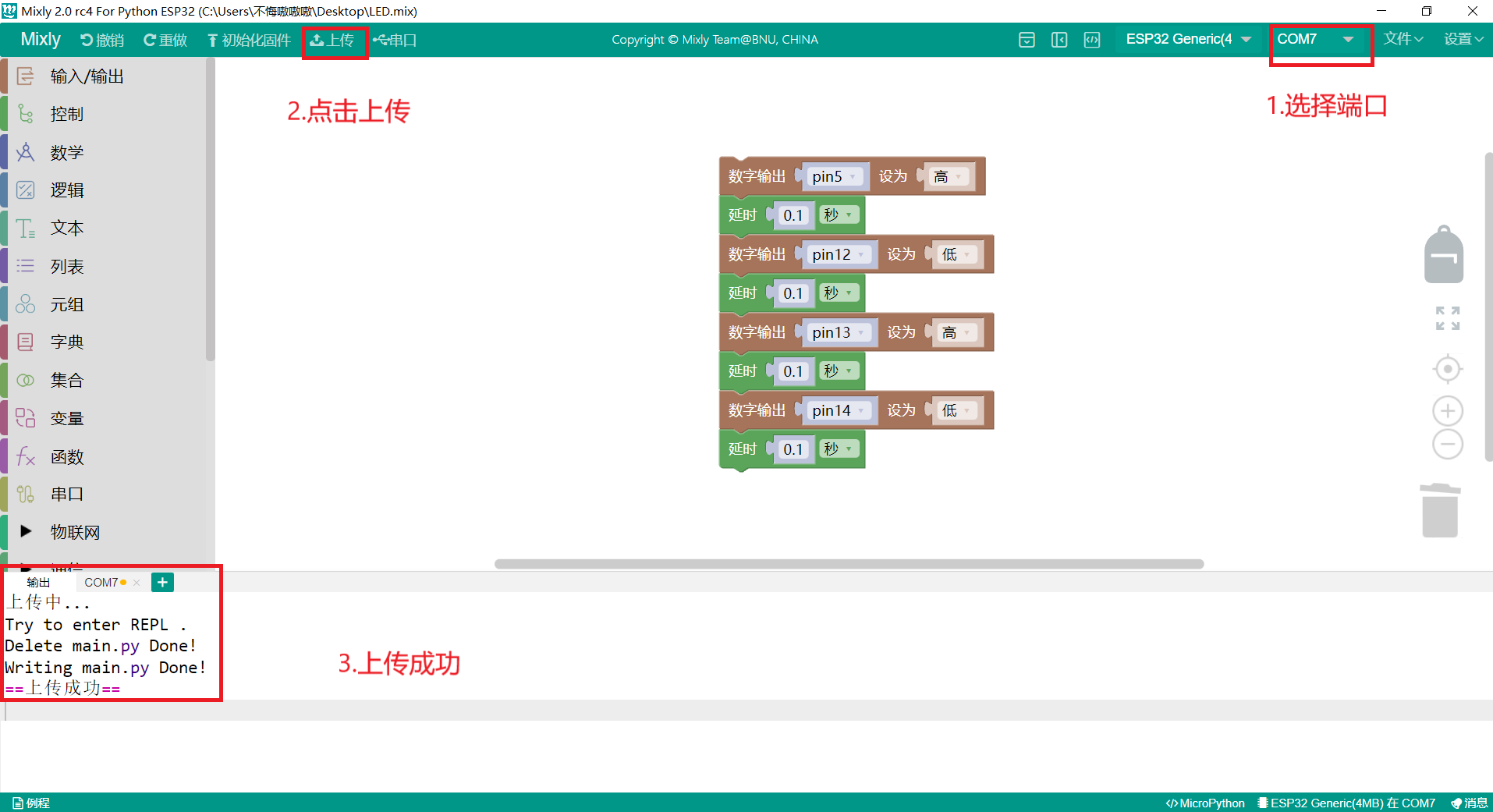Screen dimensions: 1493x812
Task: Click the Mixly logo in toolbar
Action: click(41, 40)
